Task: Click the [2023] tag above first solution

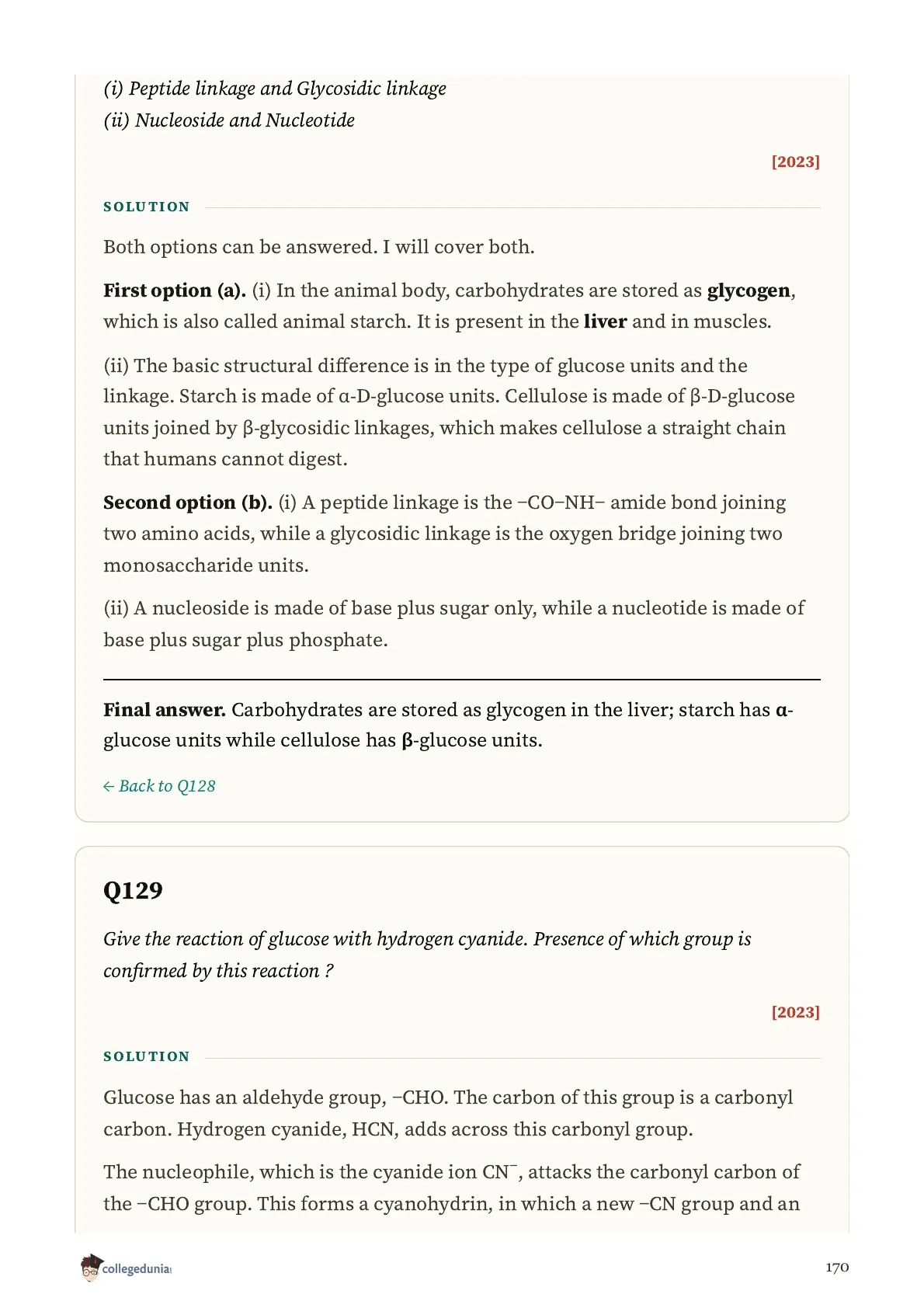Action: [x=795, y=162]
